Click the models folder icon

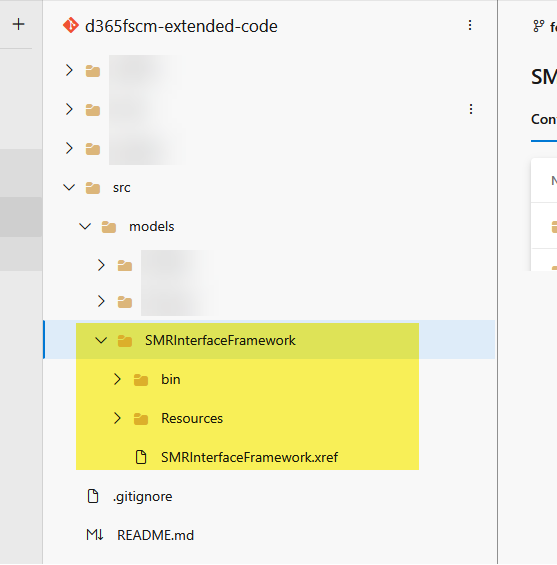point(109,227)
